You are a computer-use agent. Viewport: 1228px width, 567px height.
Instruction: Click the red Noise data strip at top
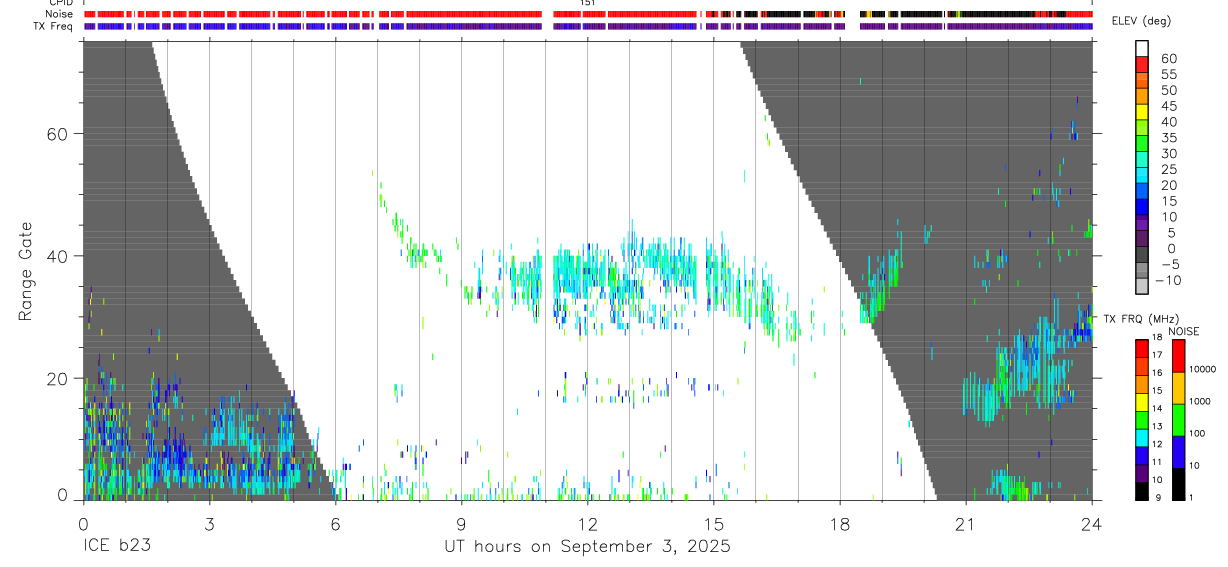click(x=587, y=14)
